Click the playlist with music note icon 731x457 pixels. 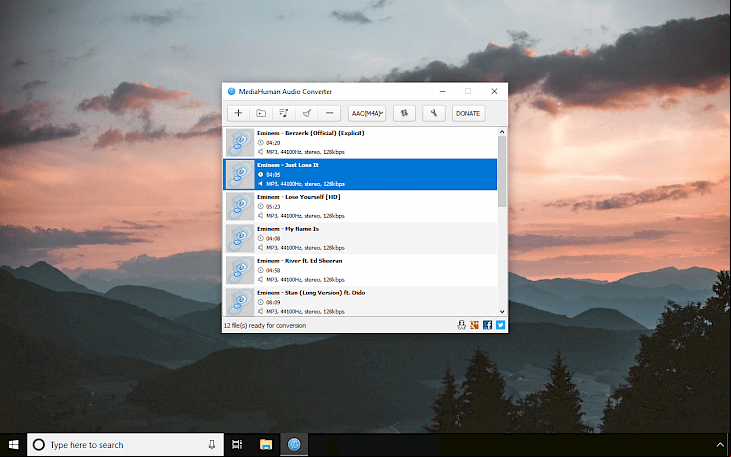[284, 113]
